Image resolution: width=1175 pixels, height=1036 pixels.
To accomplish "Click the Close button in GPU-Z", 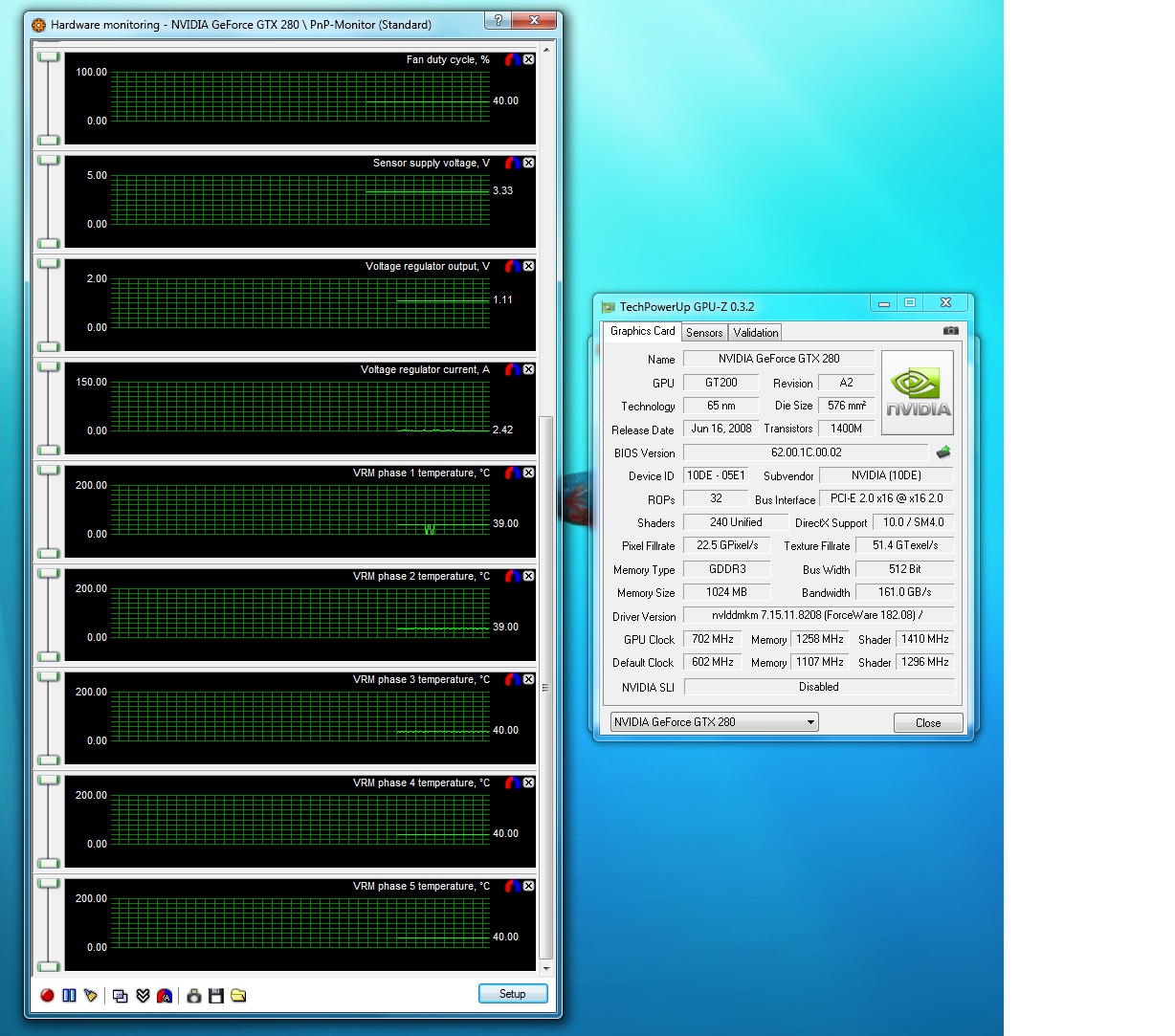I will [928, 723].
